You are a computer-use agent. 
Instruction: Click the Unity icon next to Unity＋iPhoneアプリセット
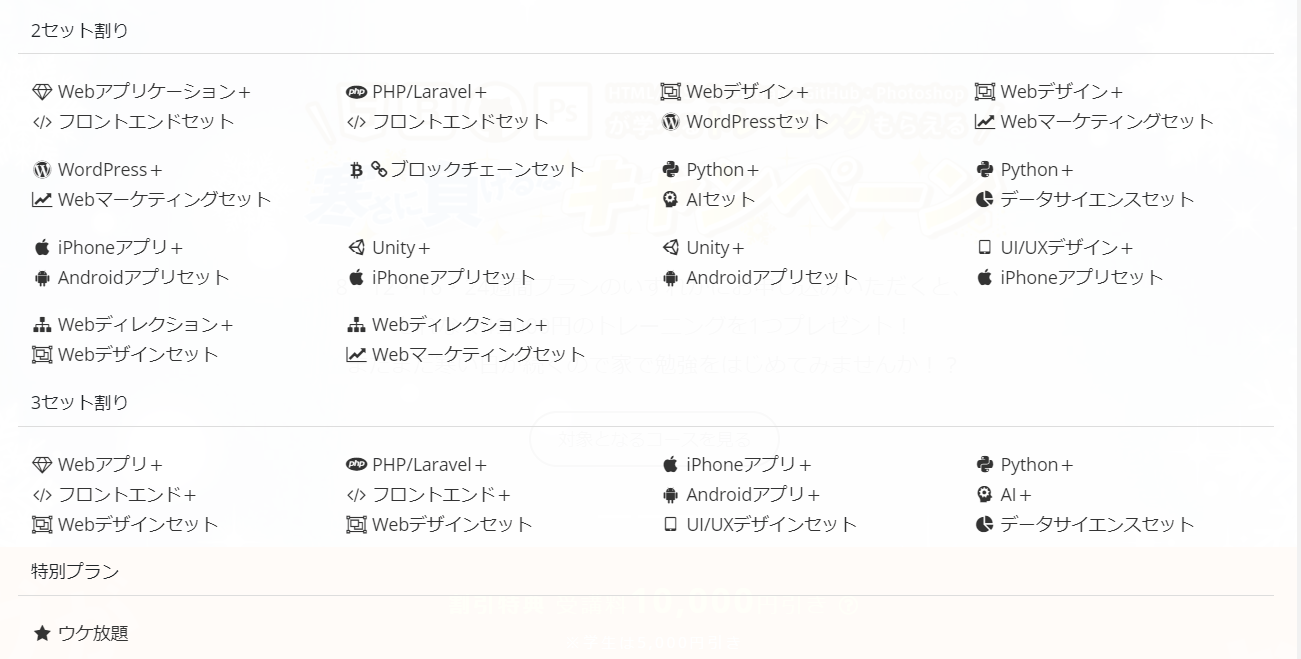click(x=355, y=246)
